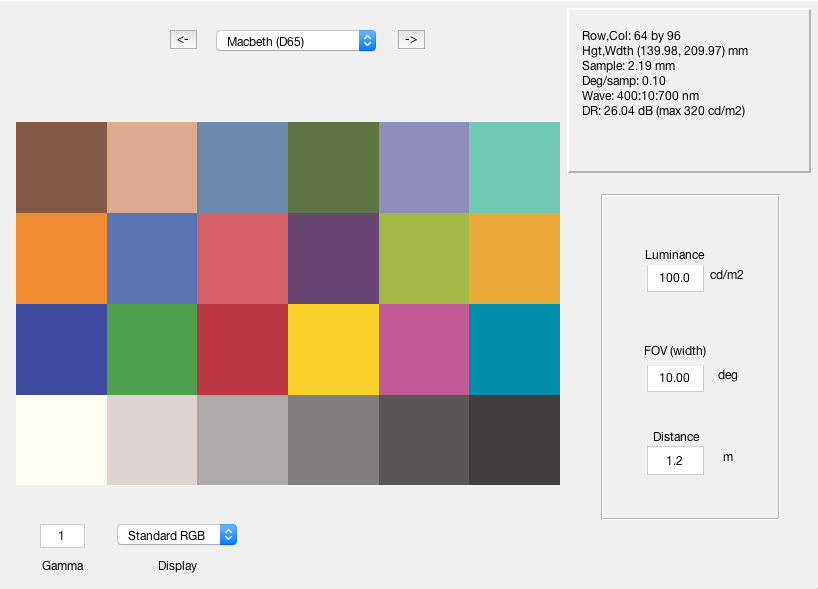Click the lavender blue flower patch
Image resolution: width=818 pixels, height=589 pixels.
click(424, 167)
